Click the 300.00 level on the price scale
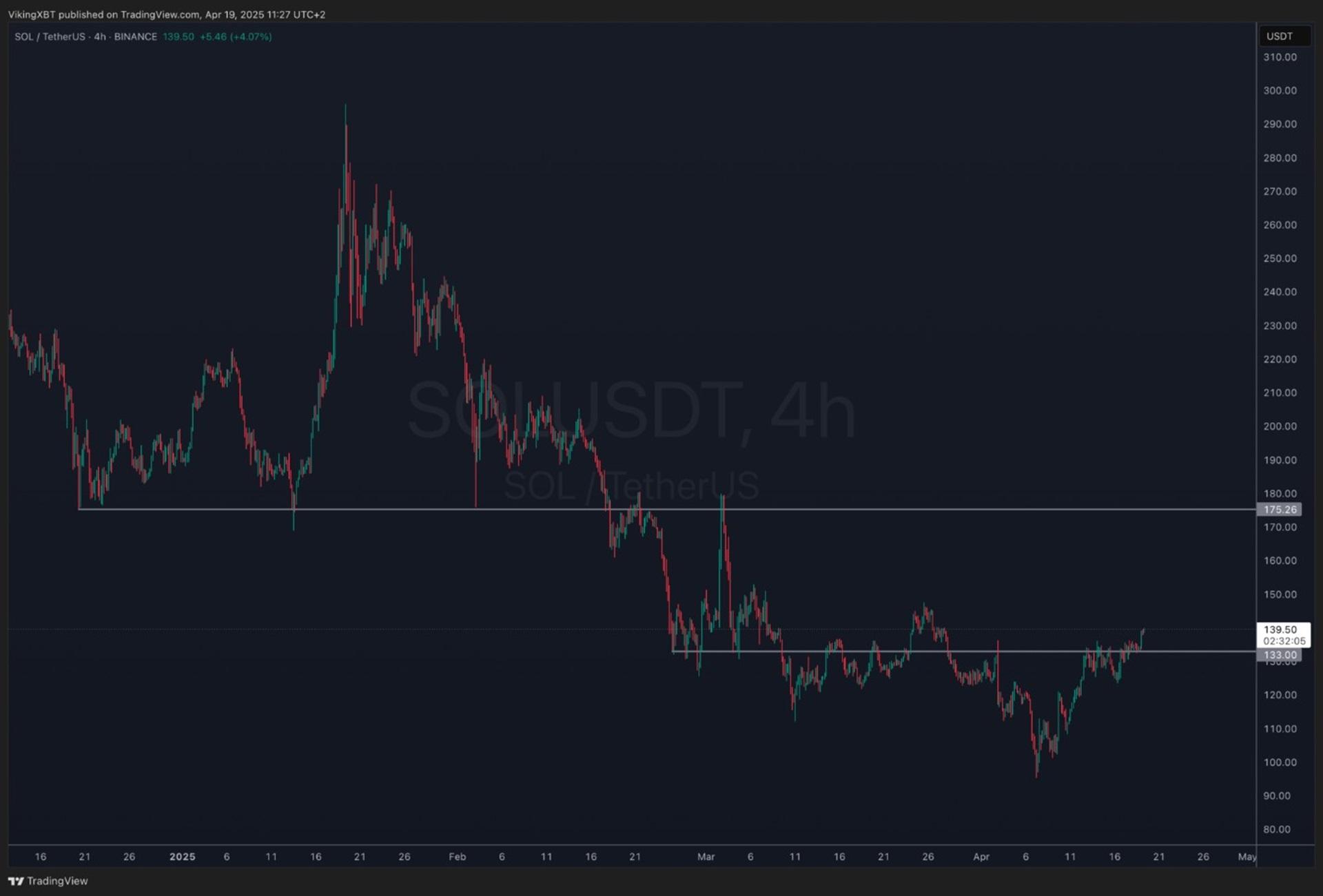This screenshot has height=896, width=1323. [x=1280, y=91]
